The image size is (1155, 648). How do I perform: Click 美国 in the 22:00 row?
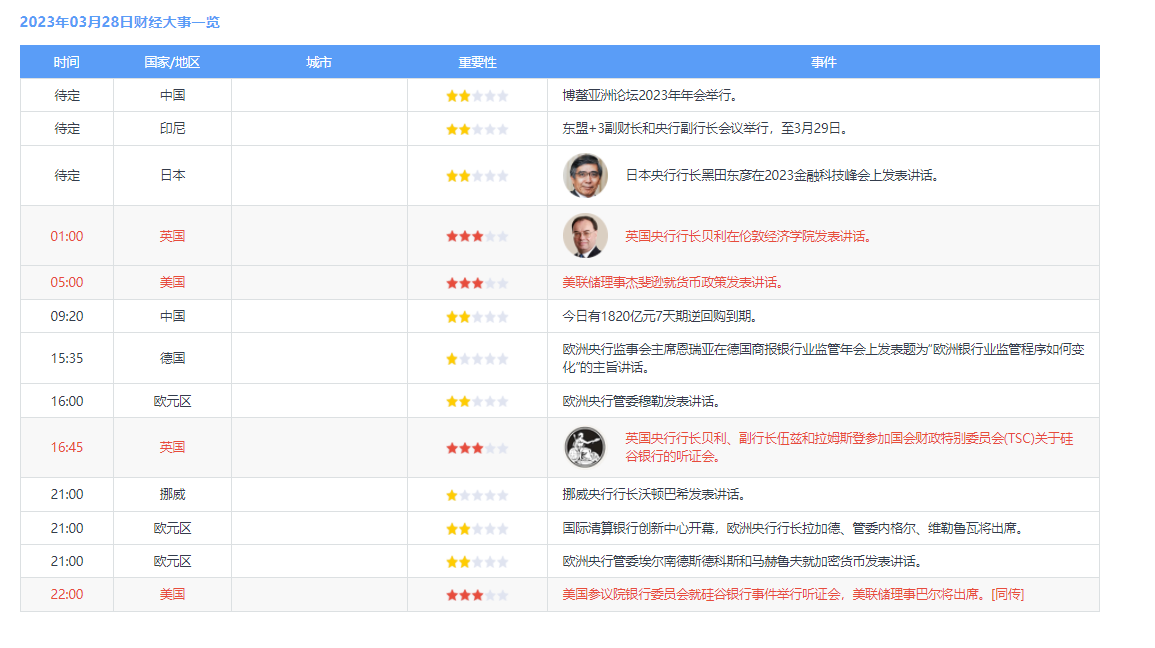tap(172, 594)
